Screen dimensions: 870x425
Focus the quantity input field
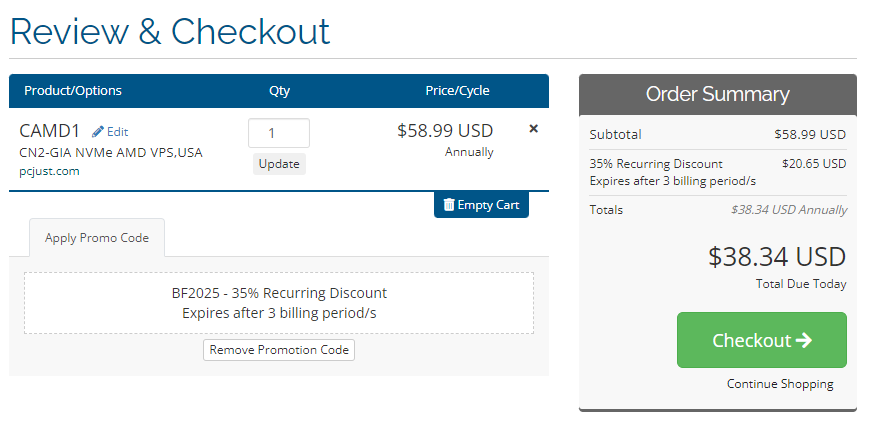tap(278, 133)
